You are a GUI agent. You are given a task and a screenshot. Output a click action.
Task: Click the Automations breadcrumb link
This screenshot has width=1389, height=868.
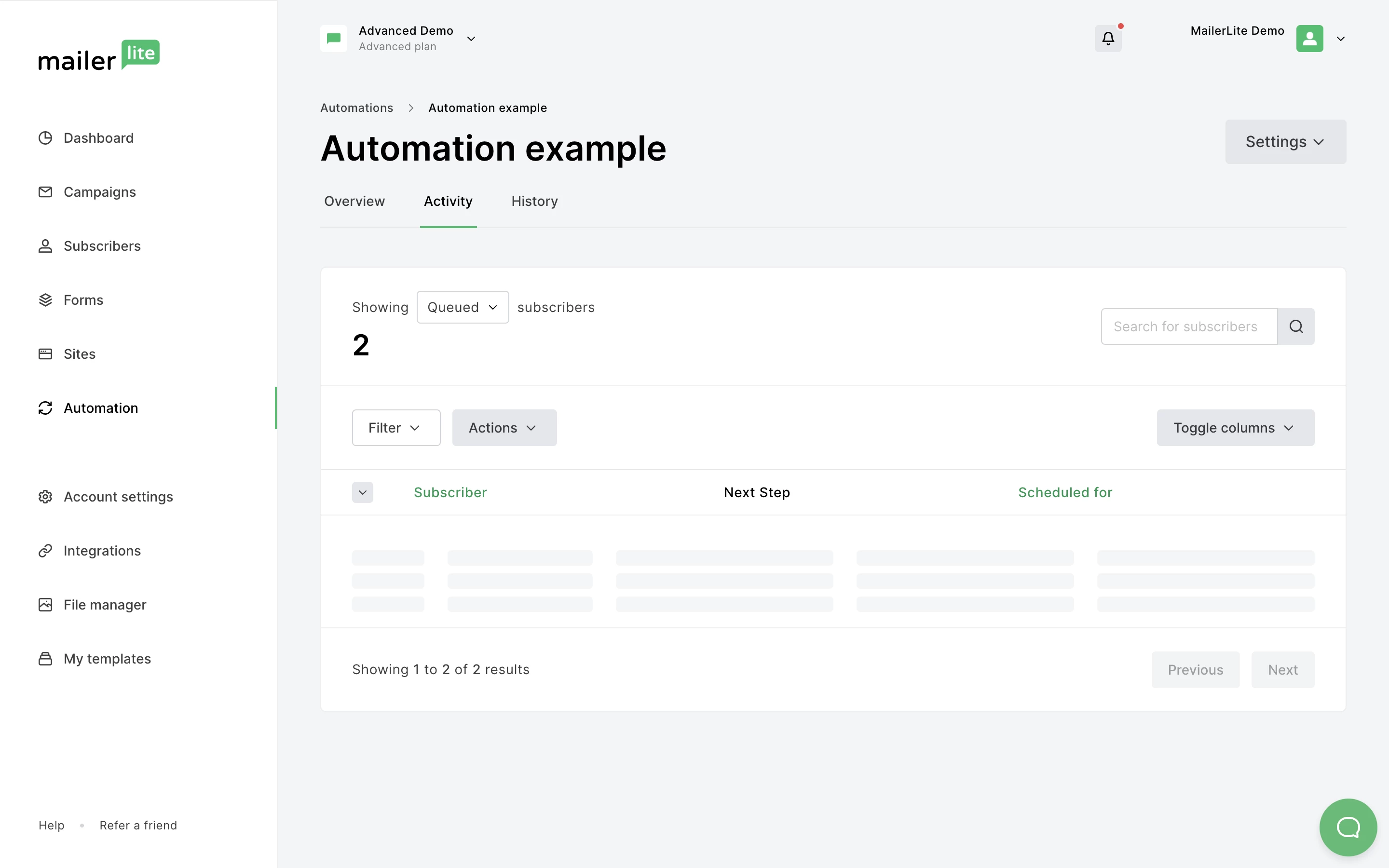click(356, 108)
